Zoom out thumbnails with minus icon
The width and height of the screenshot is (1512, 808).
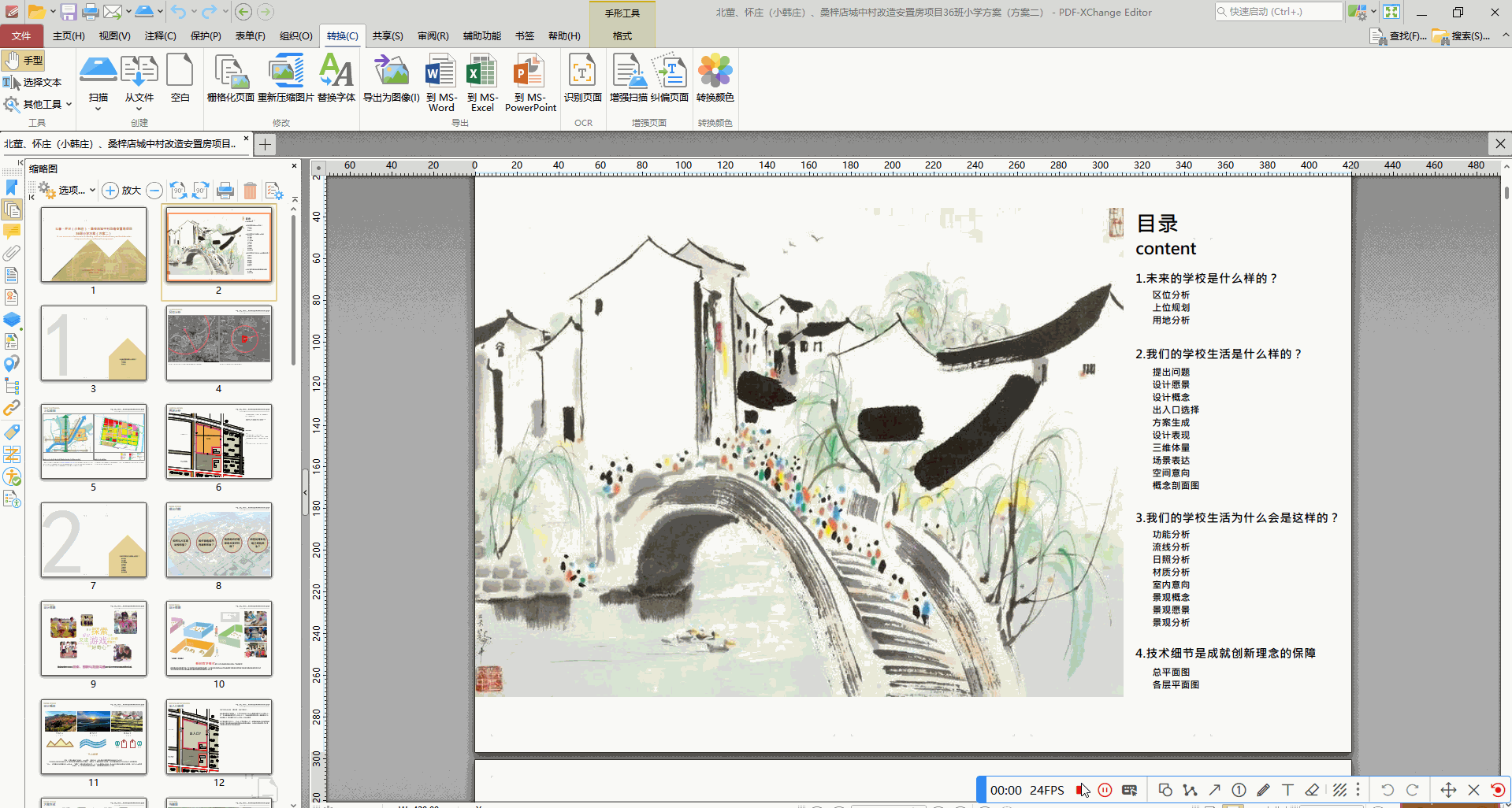(154, 190)
